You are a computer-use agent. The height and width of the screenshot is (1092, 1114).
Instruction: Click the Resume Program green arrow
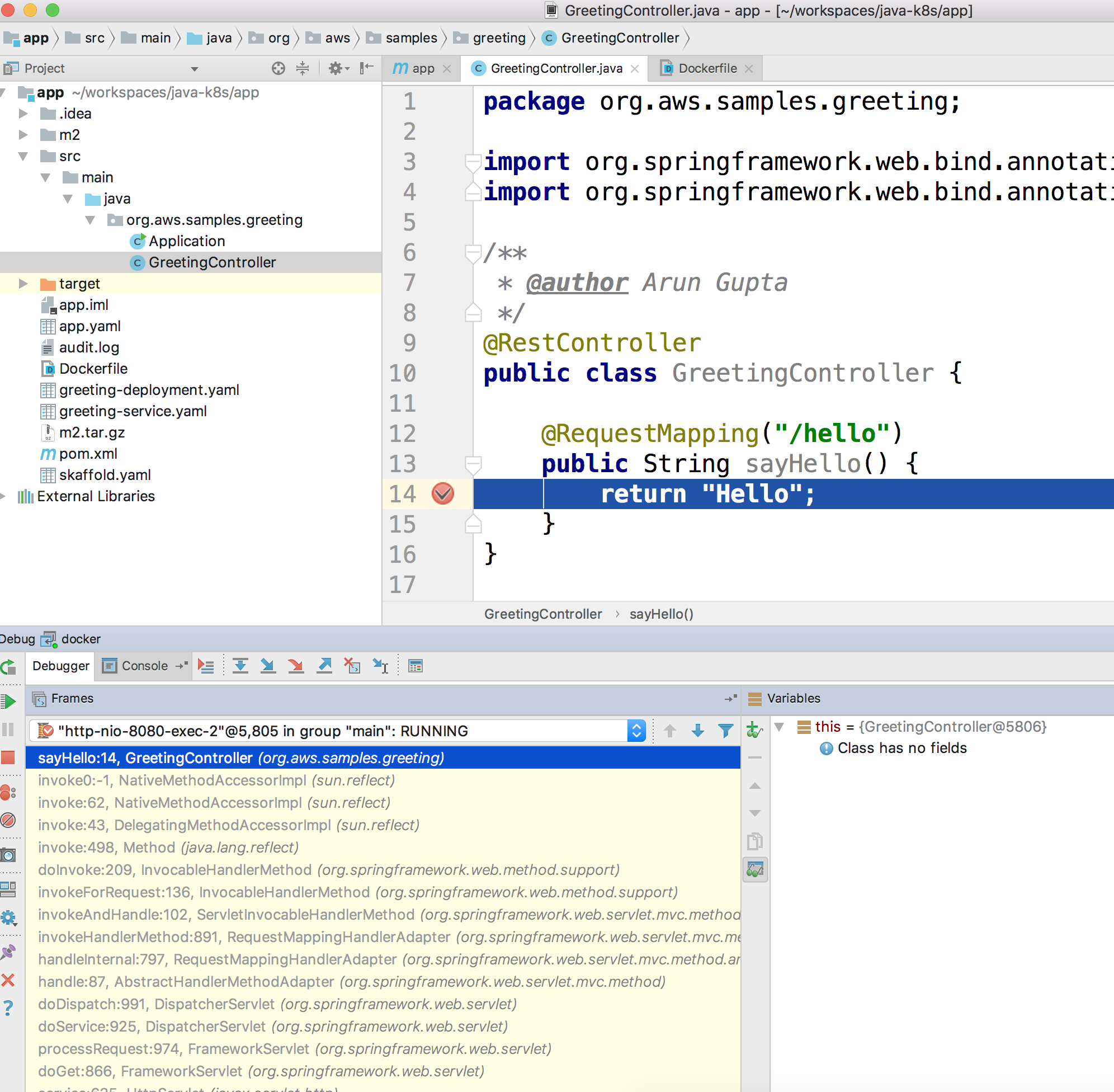pos(8,701)
